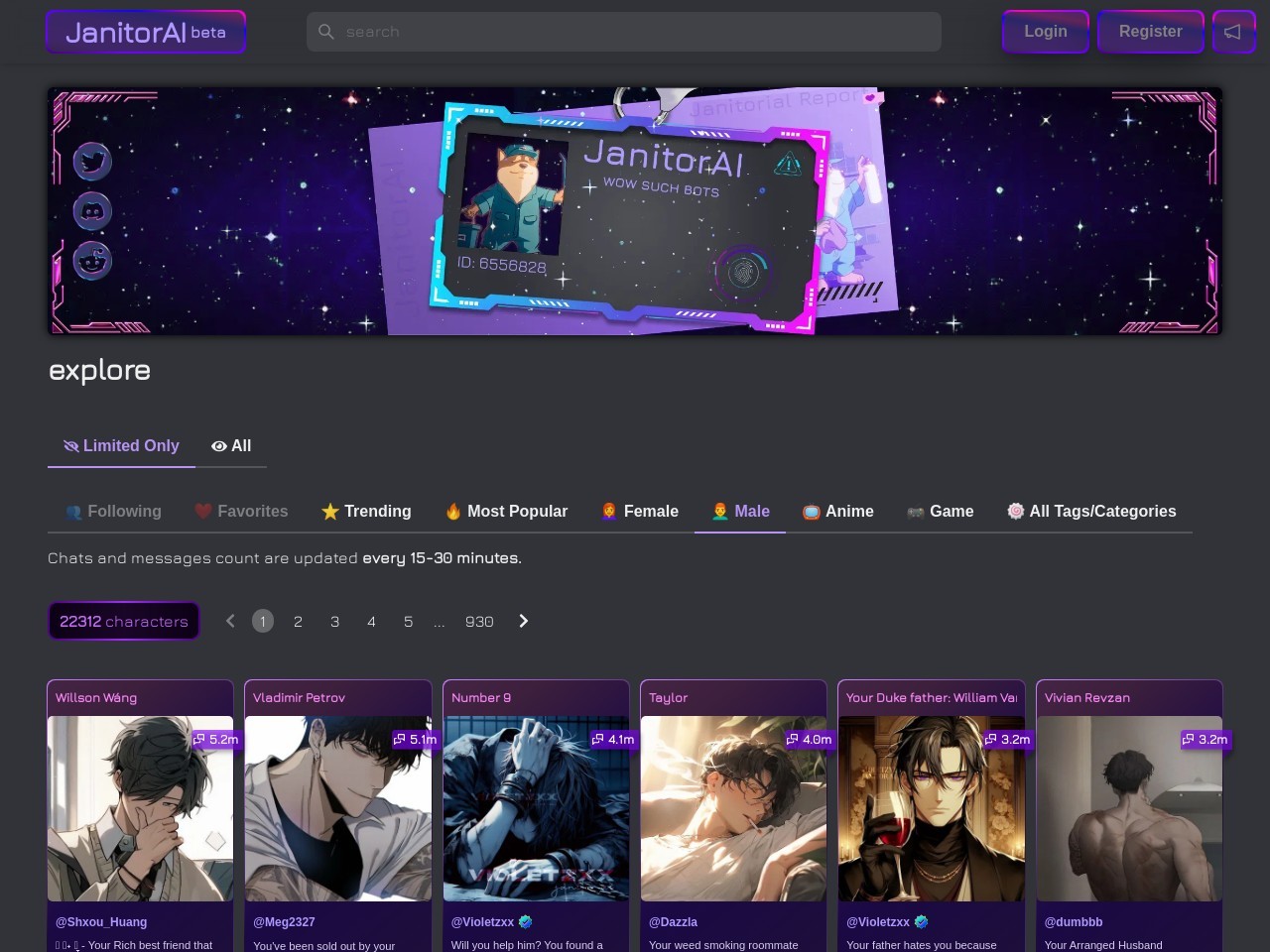
Task: Switch to the Trending tab
Action: 366,512
